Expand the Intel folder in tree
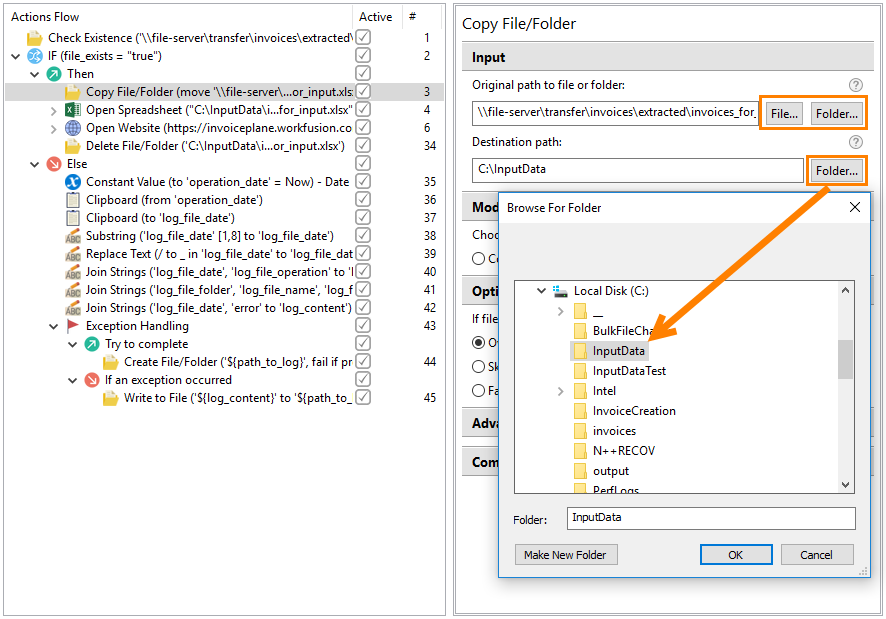The height and width of the screenshot is (619, 886). pyautogui.click(x=561, y=391)
